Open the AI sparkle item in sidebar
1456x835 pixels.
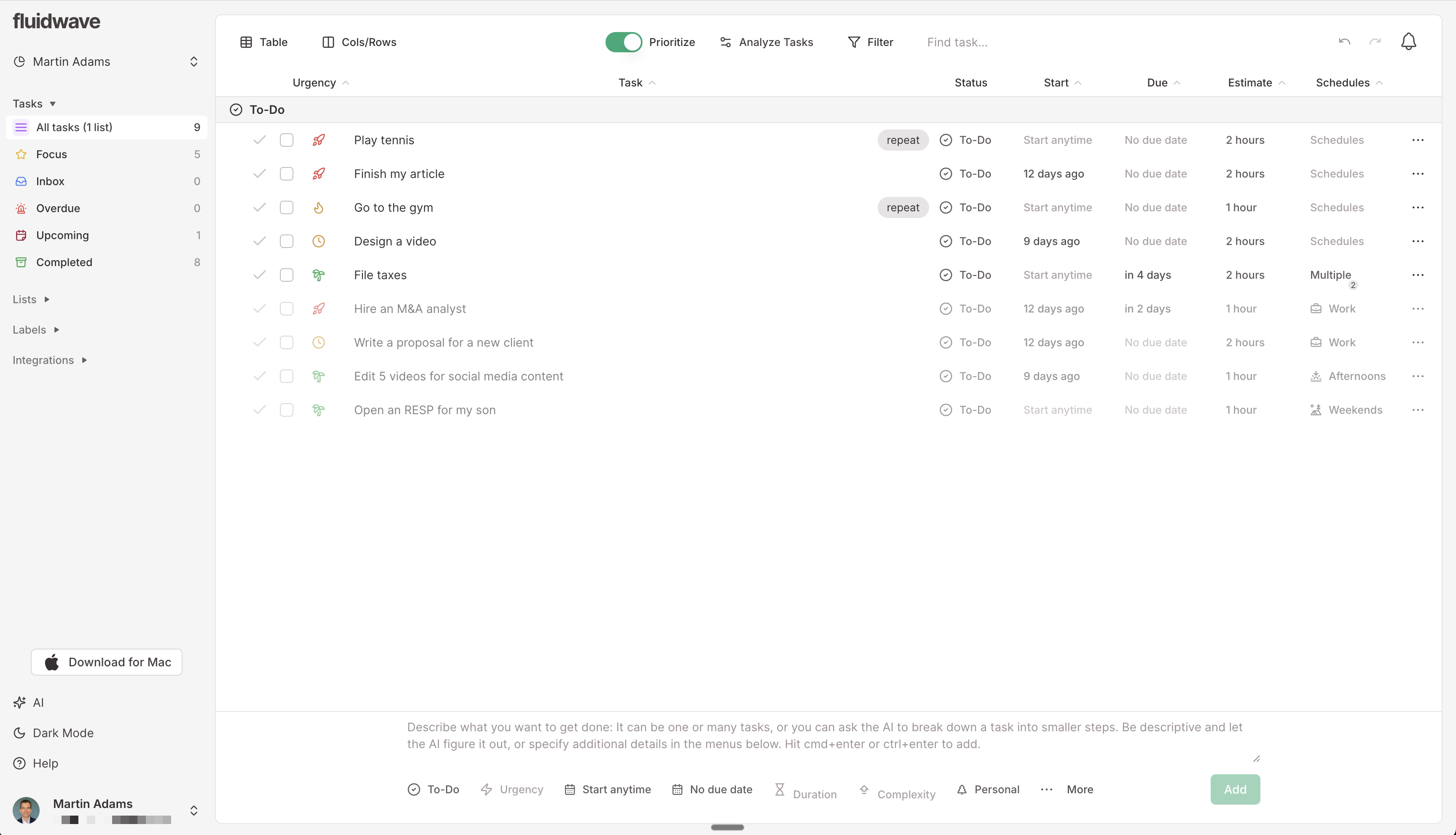coord(29,703)
